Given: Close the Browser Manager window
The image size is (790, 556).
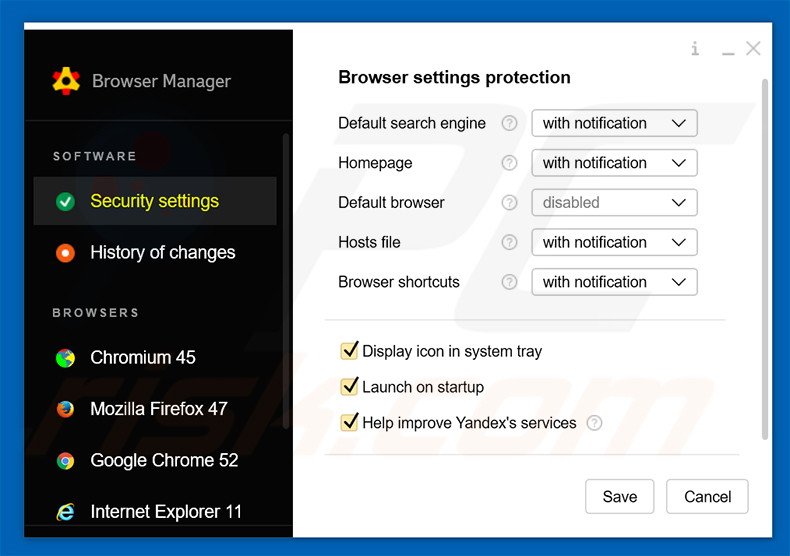Looking at the screenshot, I should [x=753, y=48].
